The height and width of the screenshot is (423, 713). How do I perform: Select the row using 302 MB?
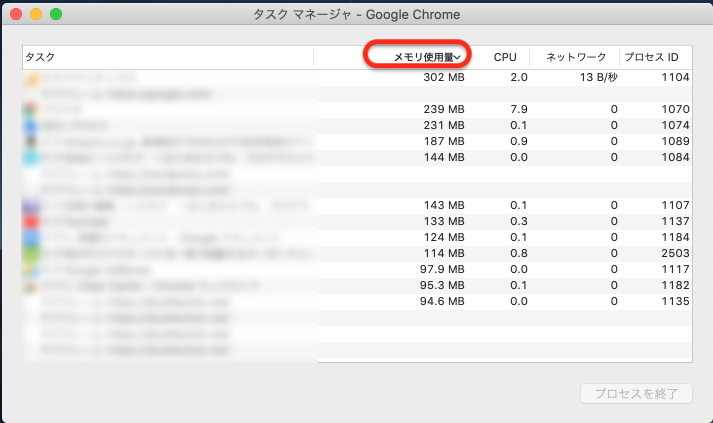(357, 77)
